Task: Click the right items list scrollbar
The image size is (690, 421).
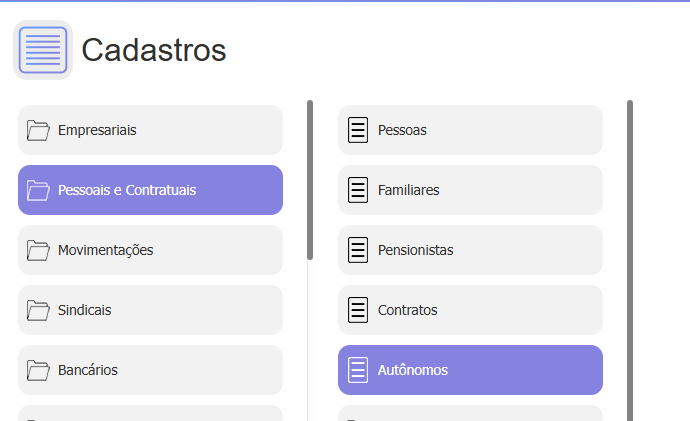Action: [630, 260]
